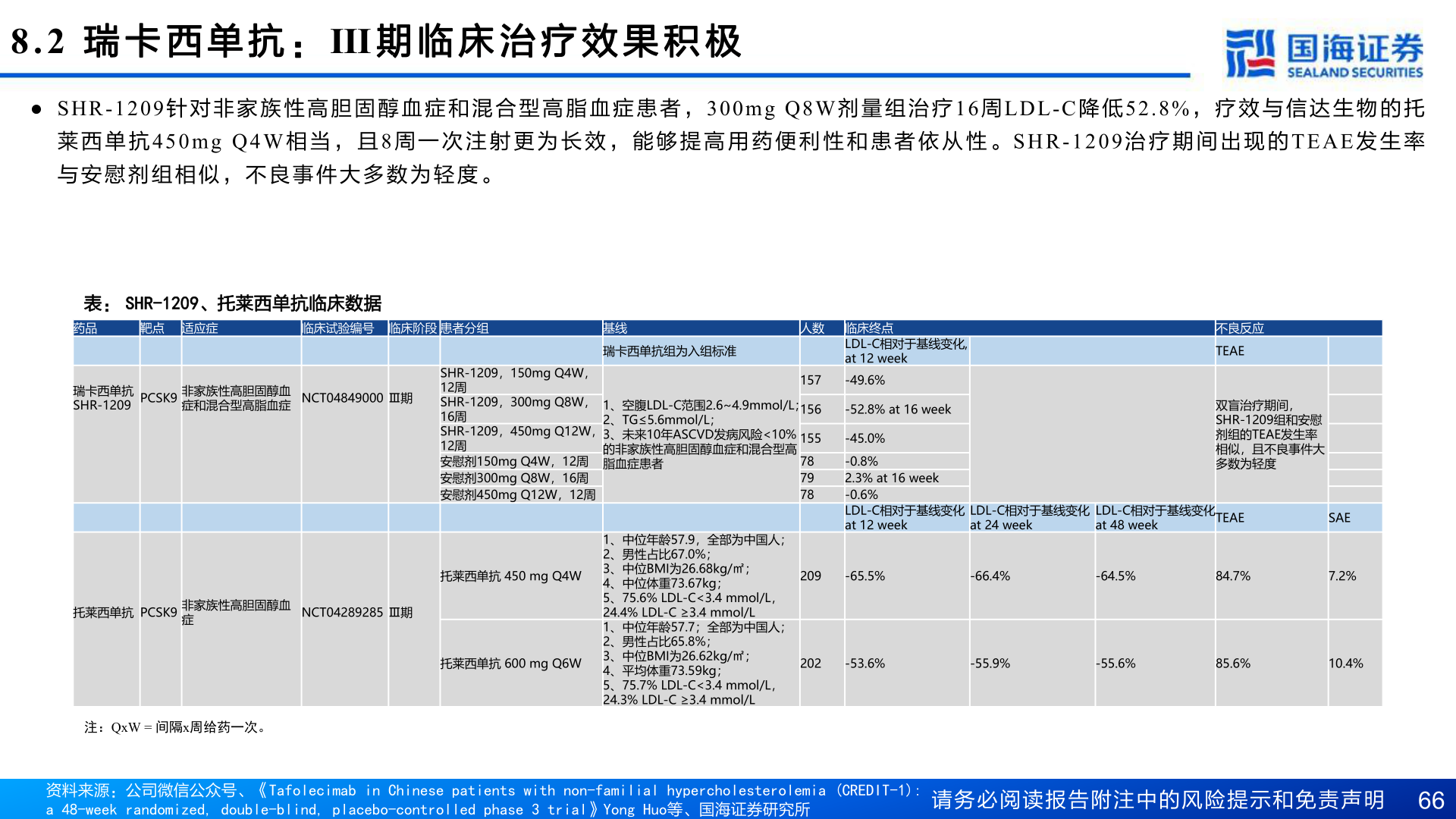1456x819 pixels.
Task: Click 'LDL-C相对于基线变化 at 48 week' subheader
Action: point(1155,518)
